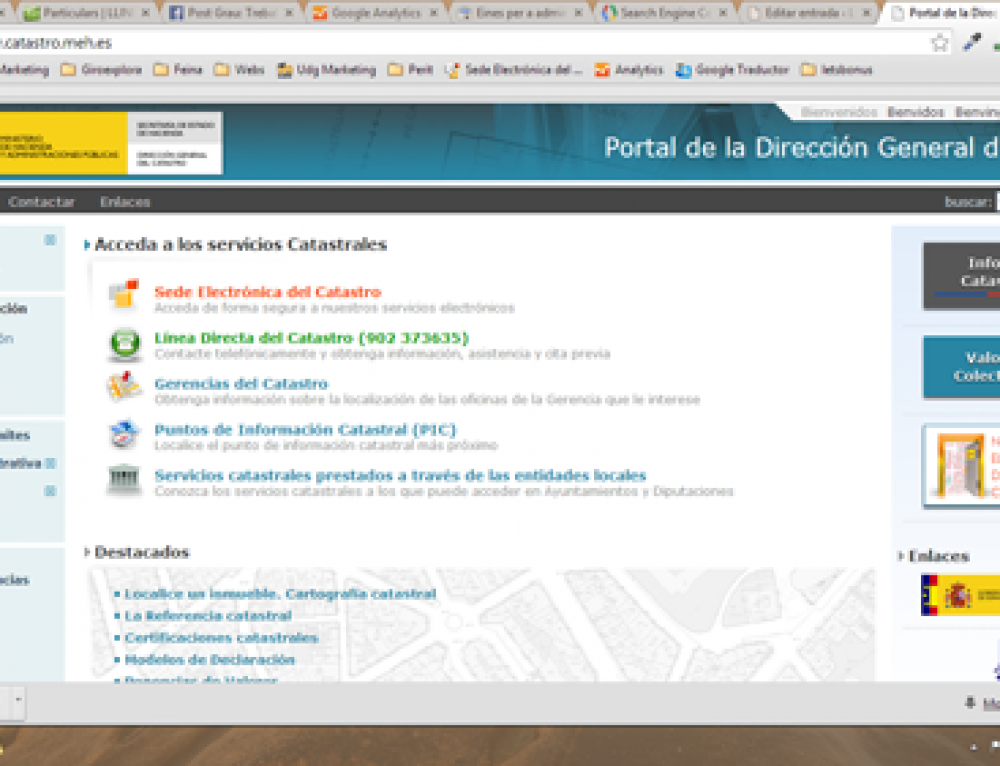Screen dimensions: 1000x766
Task: Open the Enlaces menu item
Action: [125, 202]
